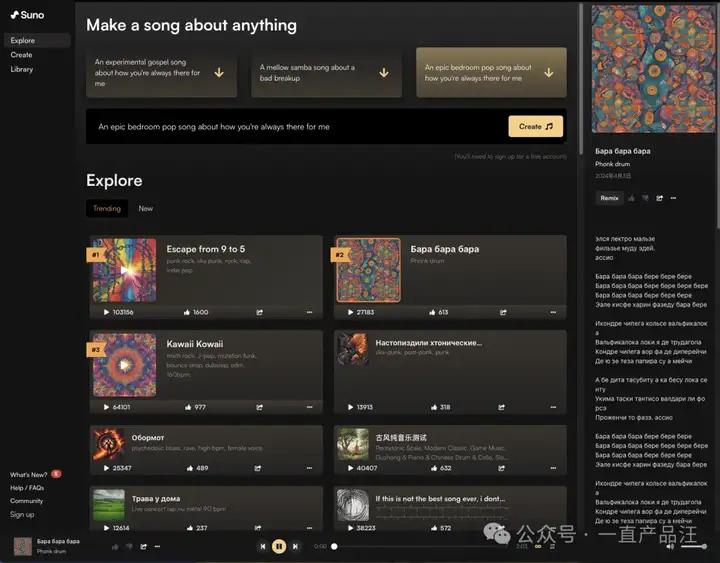The width and height of the screenshot is (720, 563).
Task: Click the Remix button
Action: (x=609, y=198)
